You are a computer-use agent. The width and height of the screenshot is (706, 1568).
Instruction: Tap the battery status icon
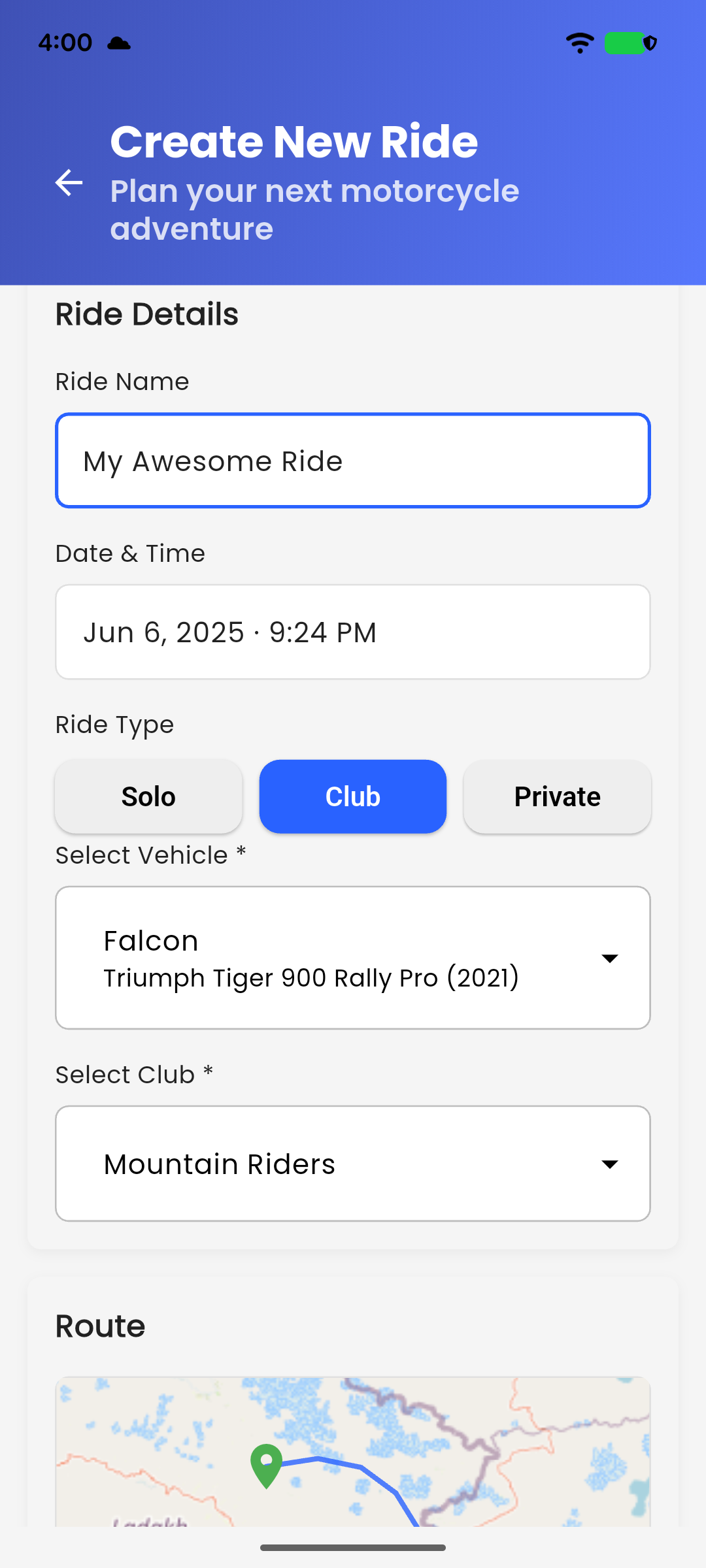(x=630, y=43)
